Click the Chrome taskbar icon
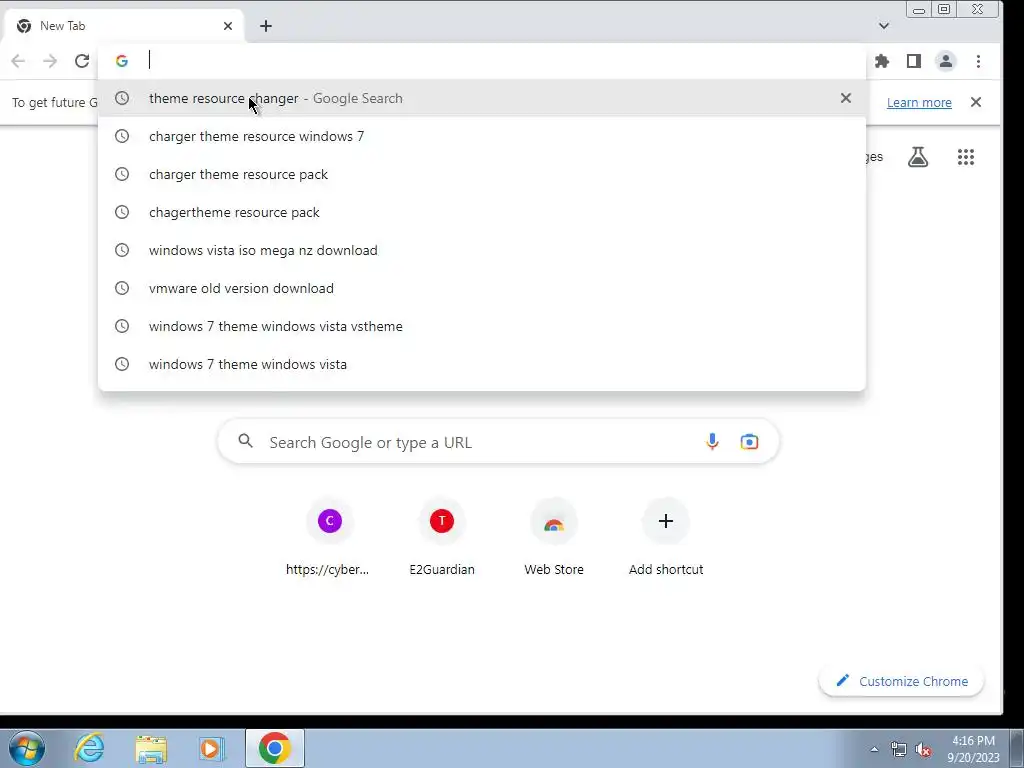The image size is (1024, 768). pos(275,748)
